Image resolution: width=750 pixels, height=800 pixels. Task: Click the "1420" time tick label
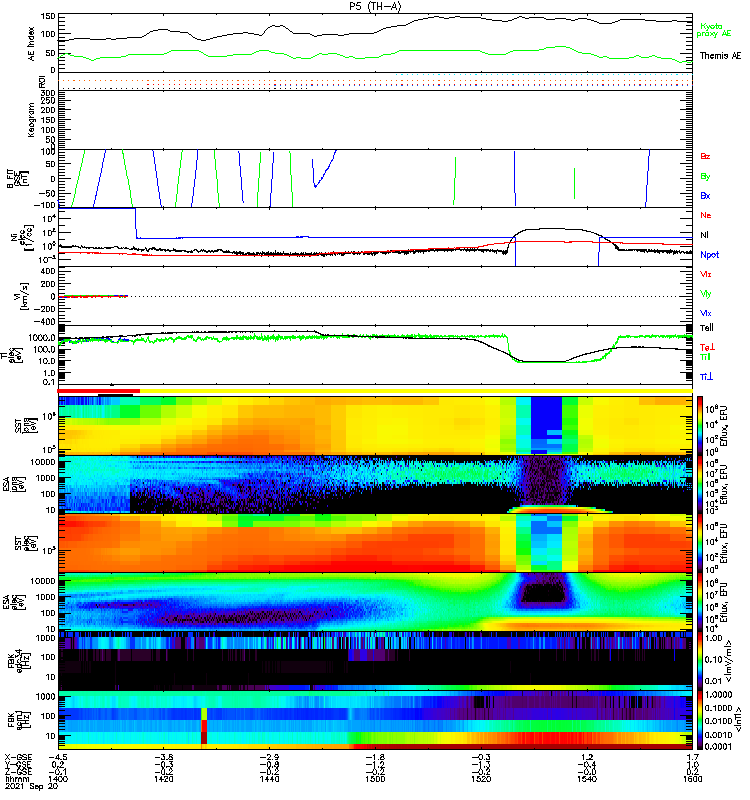pos(163,779)
